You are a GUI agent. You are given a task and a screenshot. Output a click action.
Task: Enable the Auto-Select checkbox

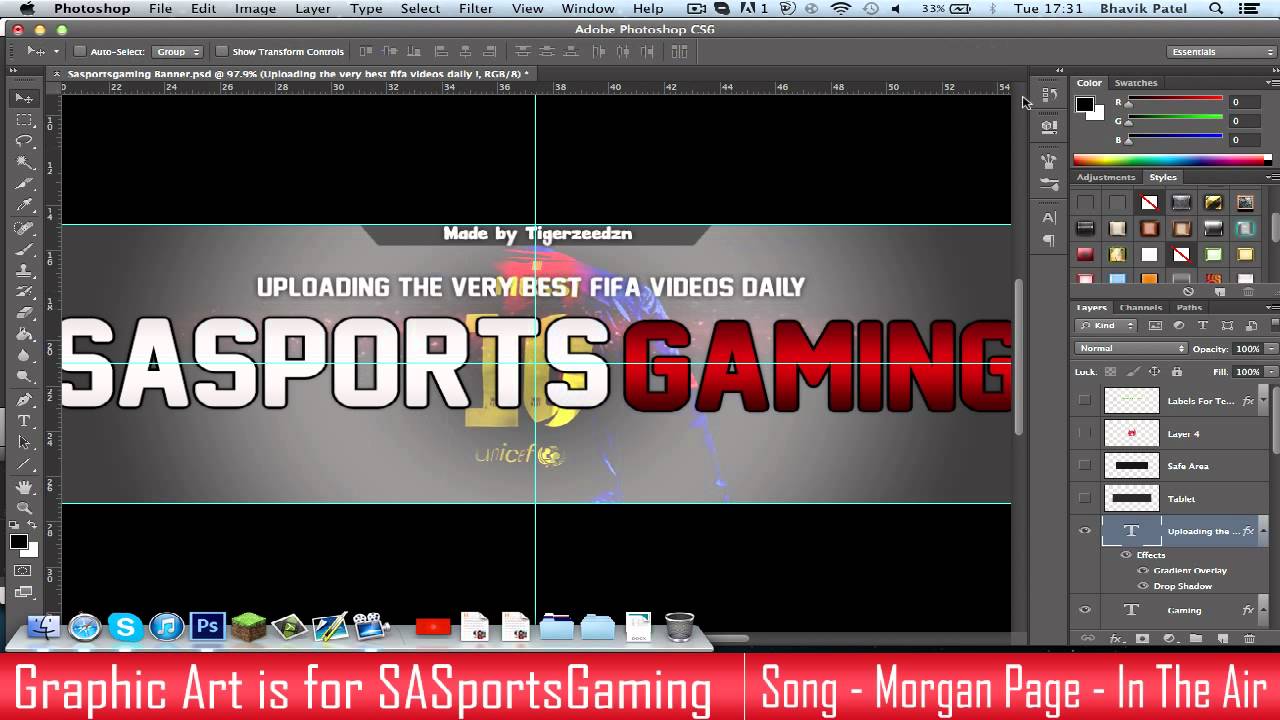(80, 51)
